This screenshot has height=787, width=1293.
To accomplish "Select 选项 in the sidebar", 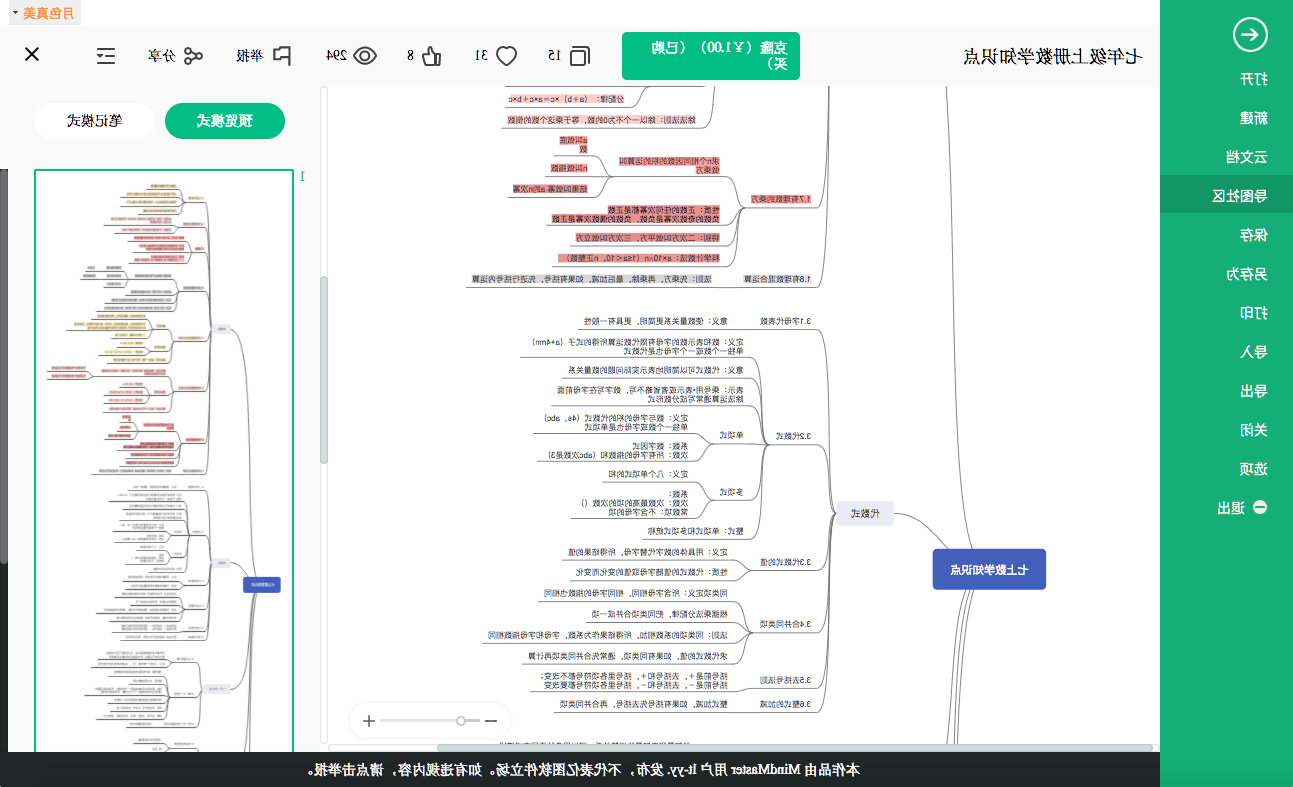I will [x=1254, y=469].
